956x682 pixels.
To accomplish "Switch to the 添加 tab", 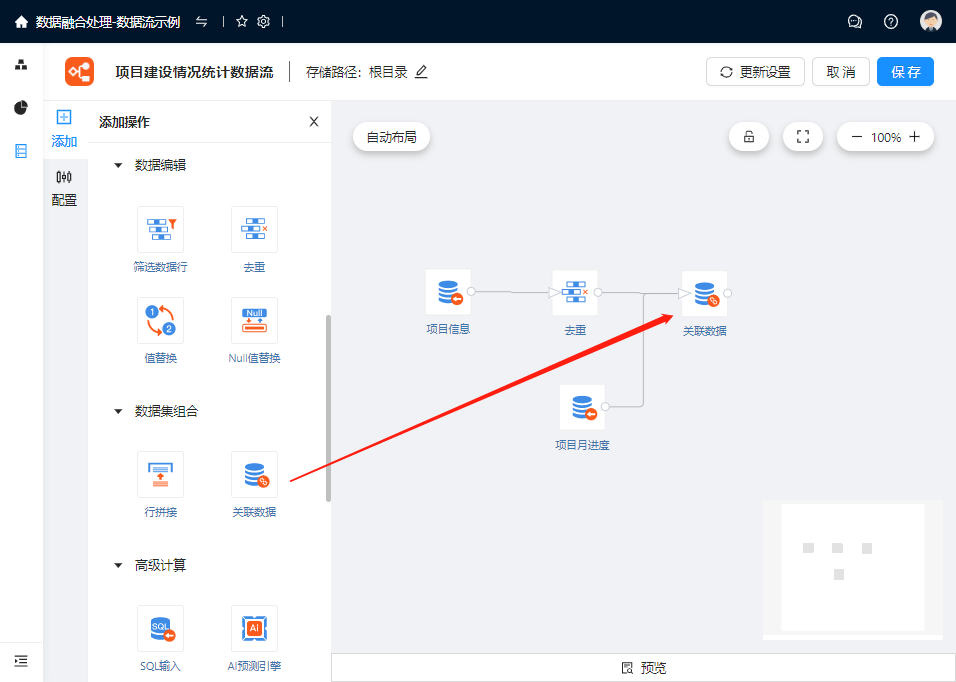I will click(x=64, y=128).
